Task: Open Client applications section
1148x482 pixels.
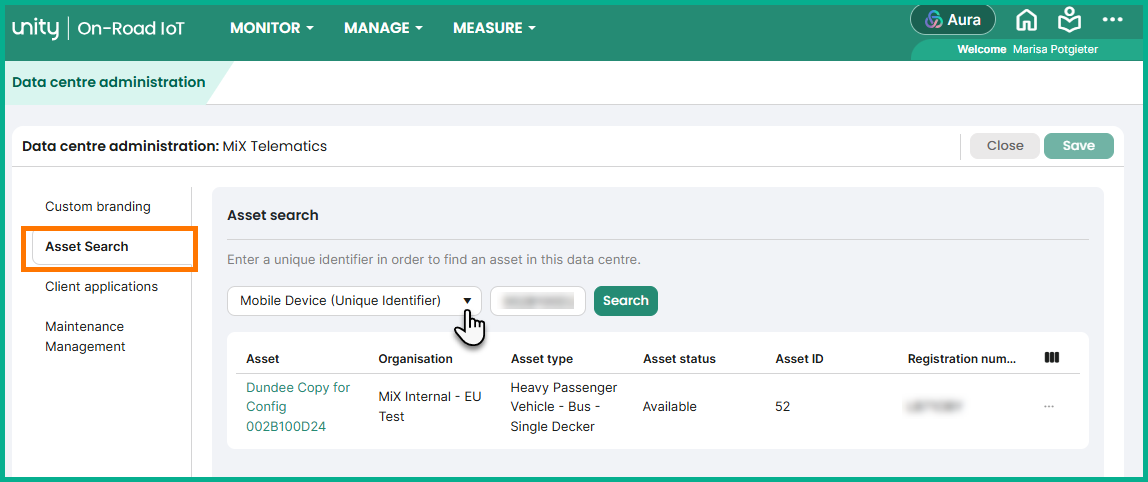Action: coord(102,286)
